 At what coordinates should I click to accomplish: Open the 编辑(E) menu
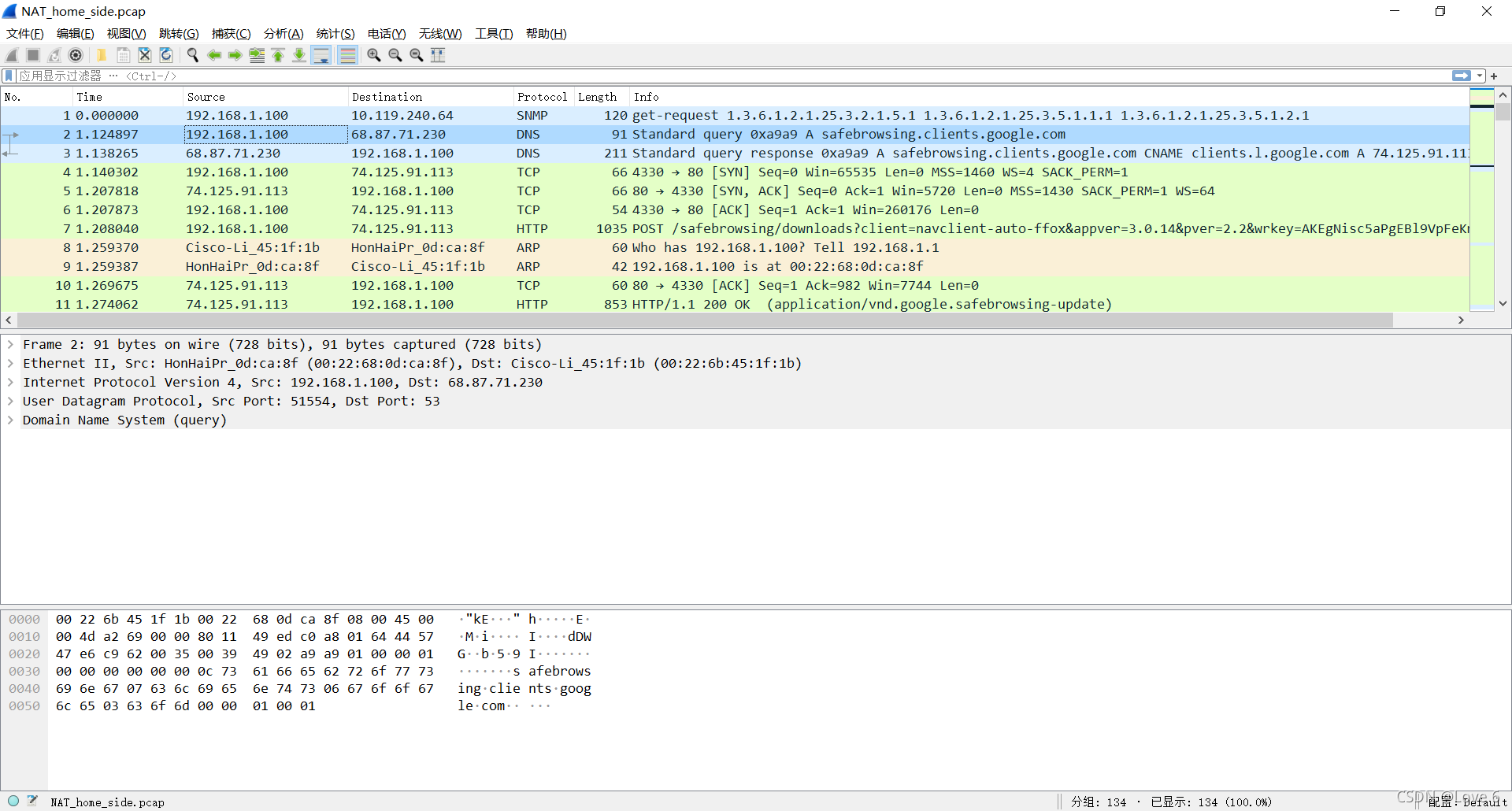76,34
